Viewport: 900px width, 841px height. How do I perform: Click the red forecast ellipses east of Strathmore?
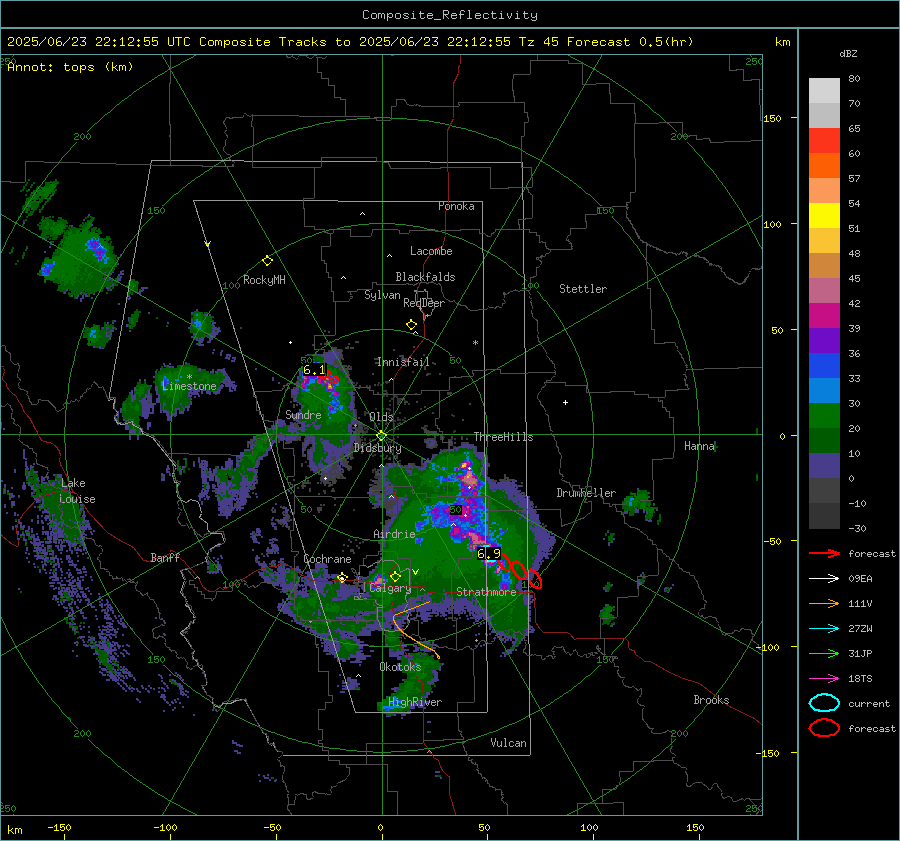pyautogui.click(x=519, y=571)
